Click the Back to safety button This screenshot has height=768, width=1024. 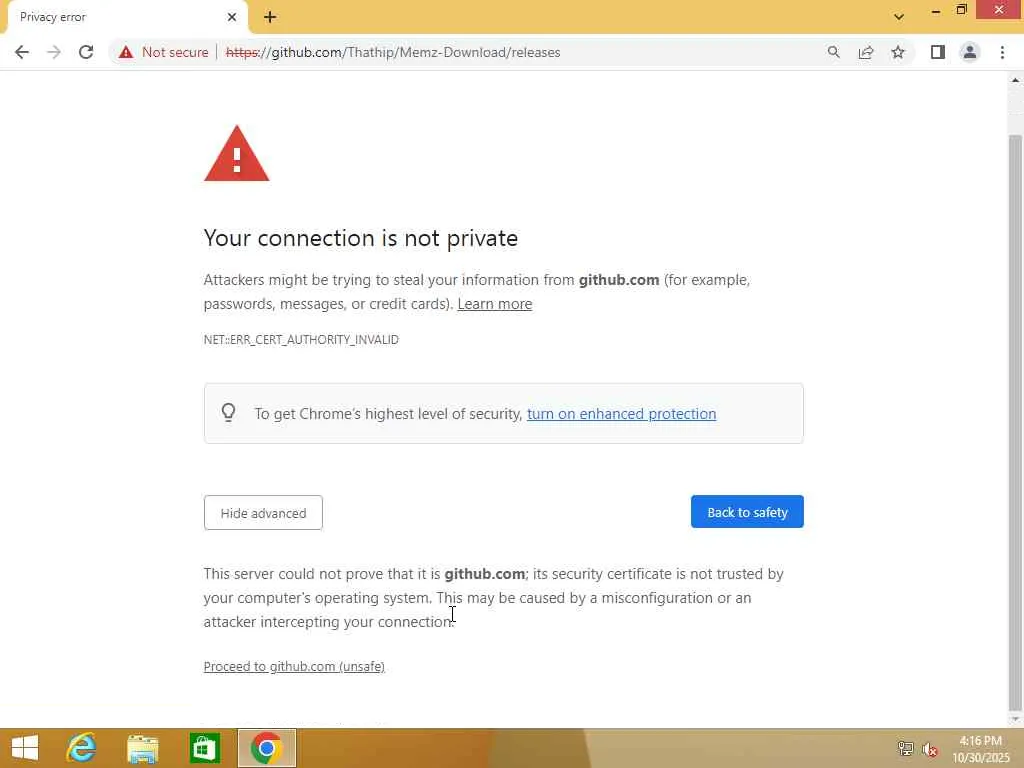click(x=747, y=512)
